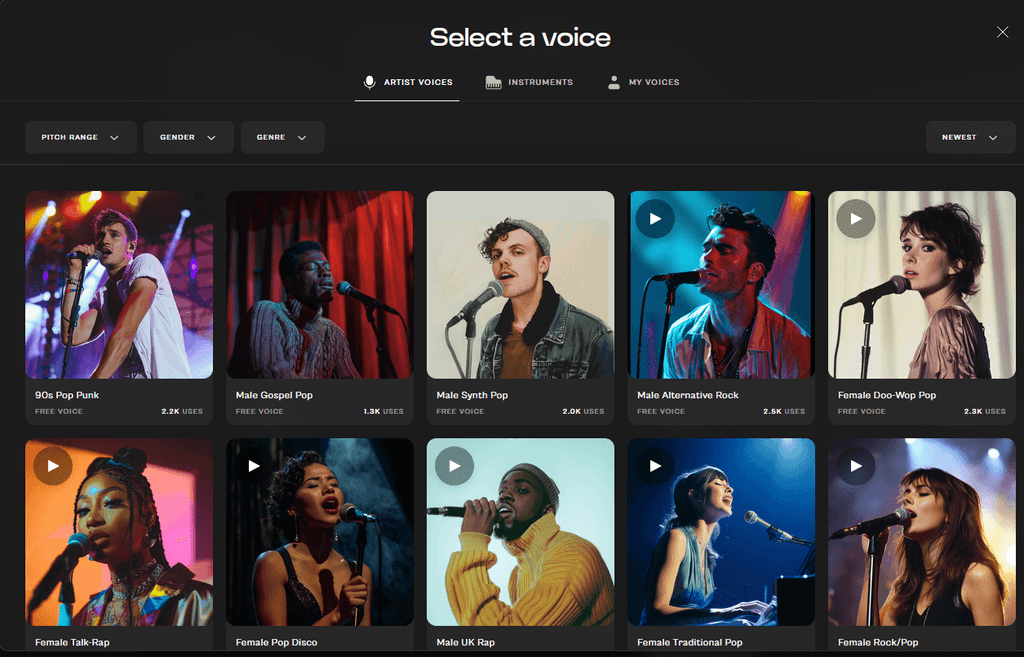Play the Male Alternative Rock voice preview
The image size is (1024, 657).
[x=655, y=218]
